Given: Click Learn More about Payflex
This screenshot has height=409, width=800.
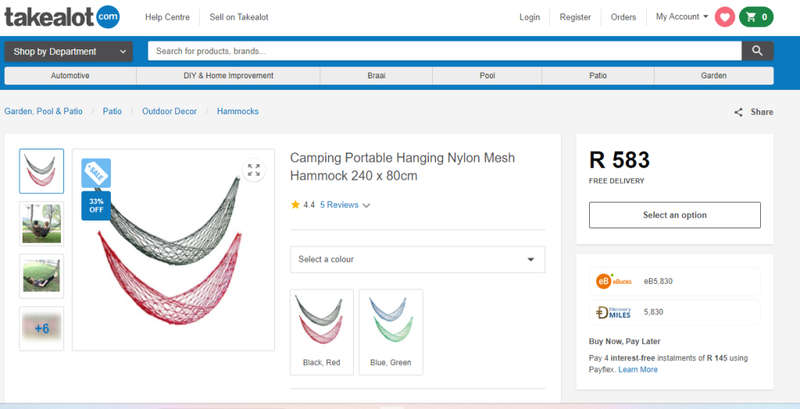Looking at the screenshot, I should (638, 370).
